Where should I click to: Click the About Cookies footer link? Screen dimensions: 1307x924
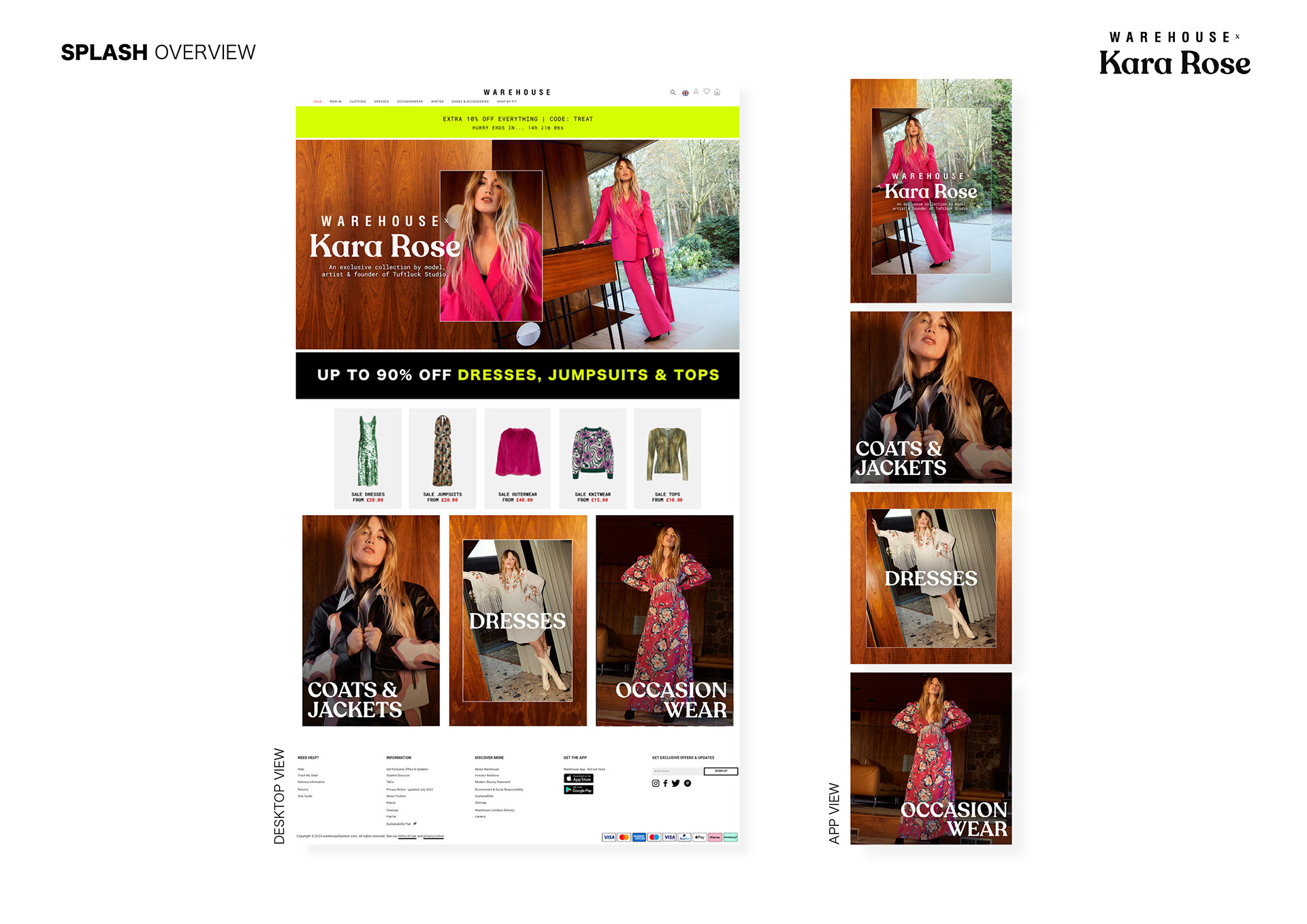(x=396, y=796)
